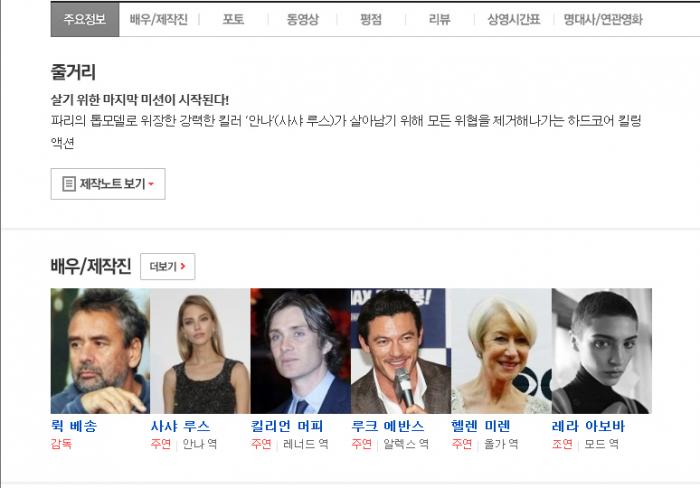Open the 주요정보 tab
Image resolution: width=700 pixels, height=488 pixels.
[x=84, y=19]
